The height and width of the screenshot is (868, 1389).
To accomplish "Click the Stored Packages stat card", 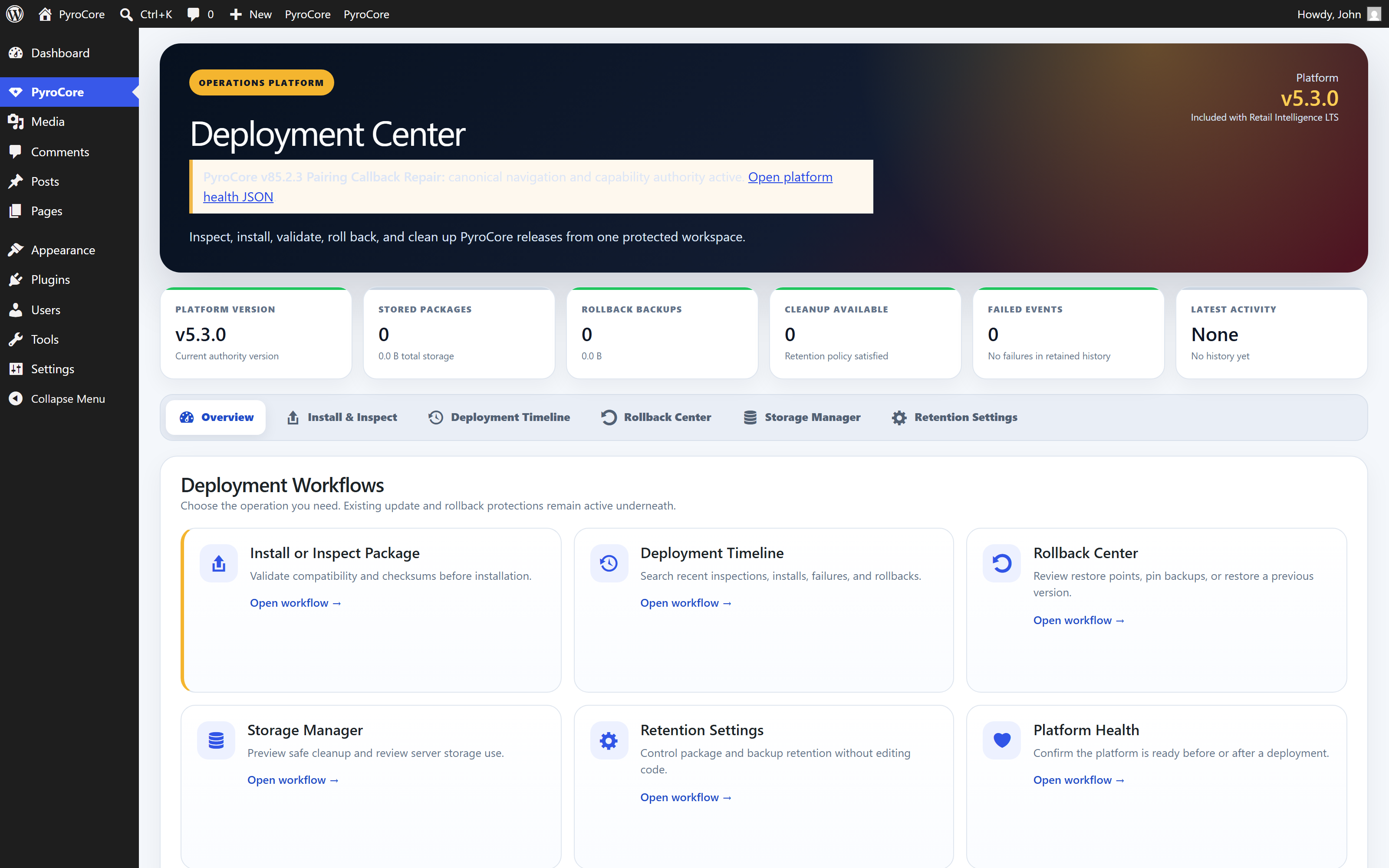I will click(459, 333).
